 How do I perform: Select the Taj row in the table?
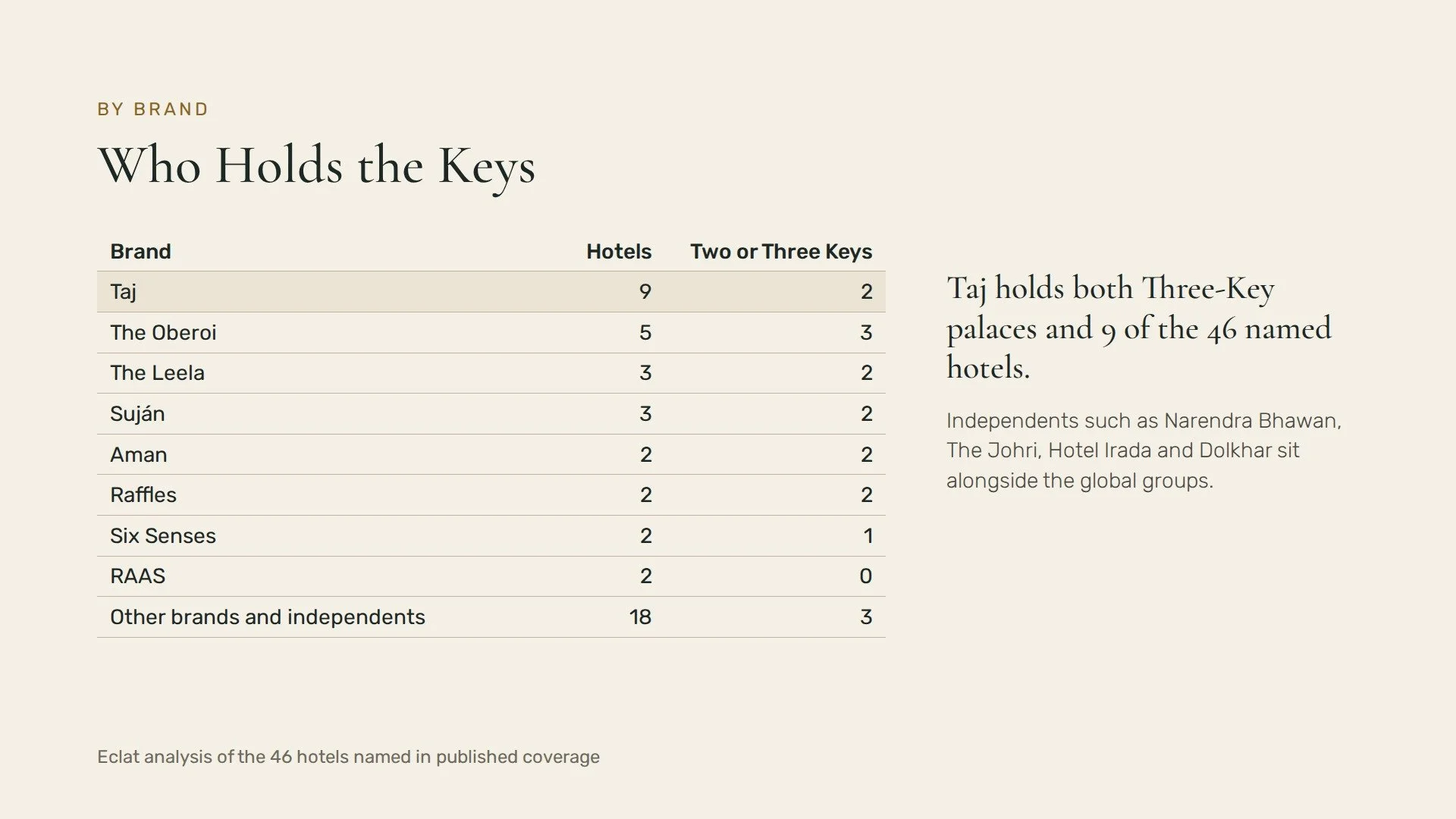(x=491, y=292)
